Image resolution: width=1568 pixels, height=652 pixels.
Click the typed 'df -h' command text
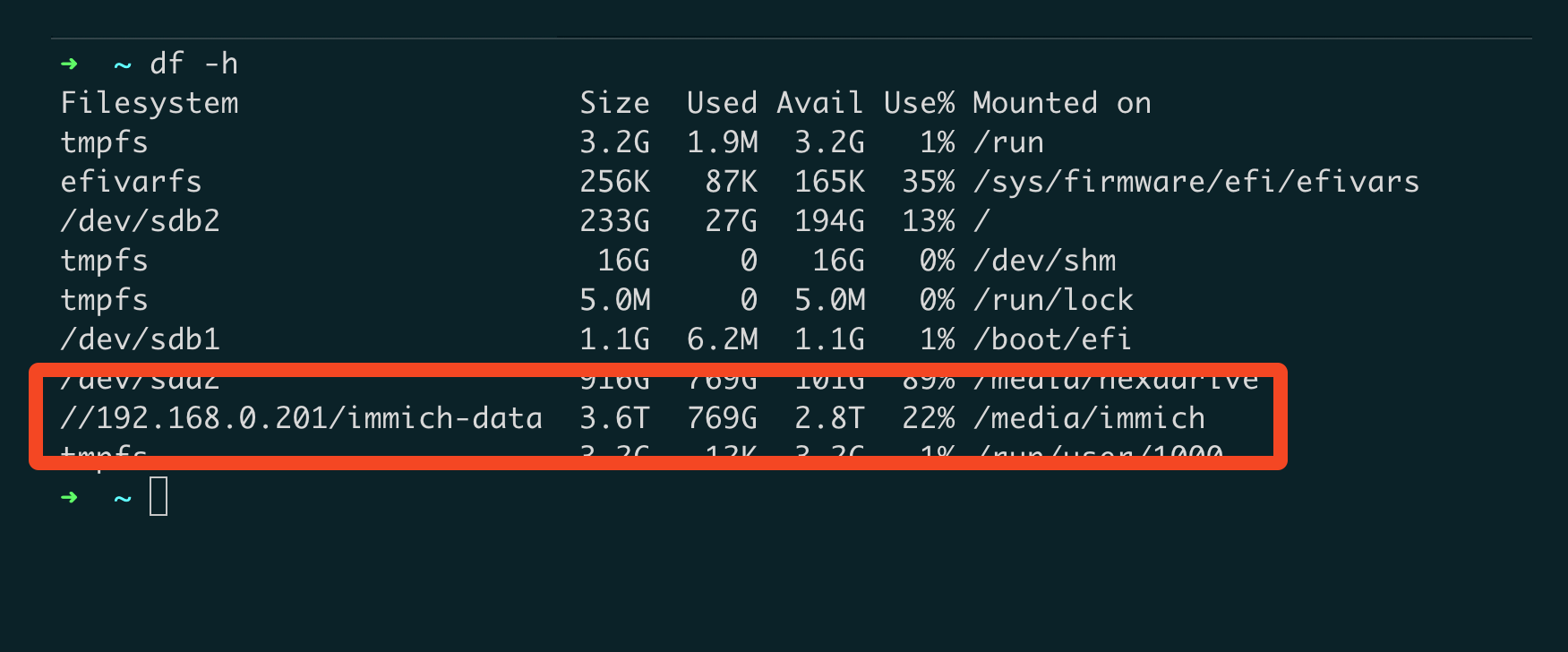point(193,64)
